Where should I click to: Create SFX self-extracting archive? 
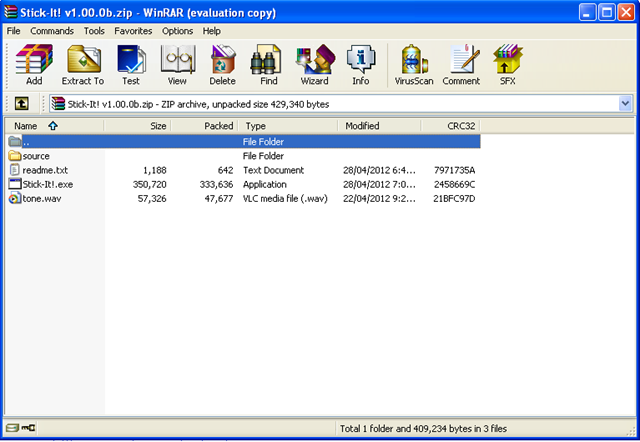click(507, 65)
